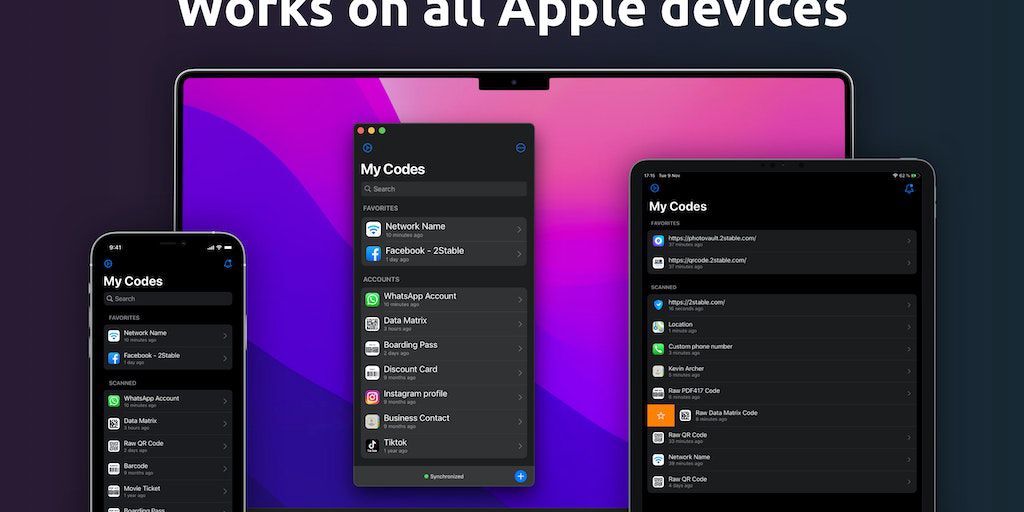Open Custom phone number entry on iPad
This screenshot has width=1024, height=512.
coord(782,349)
